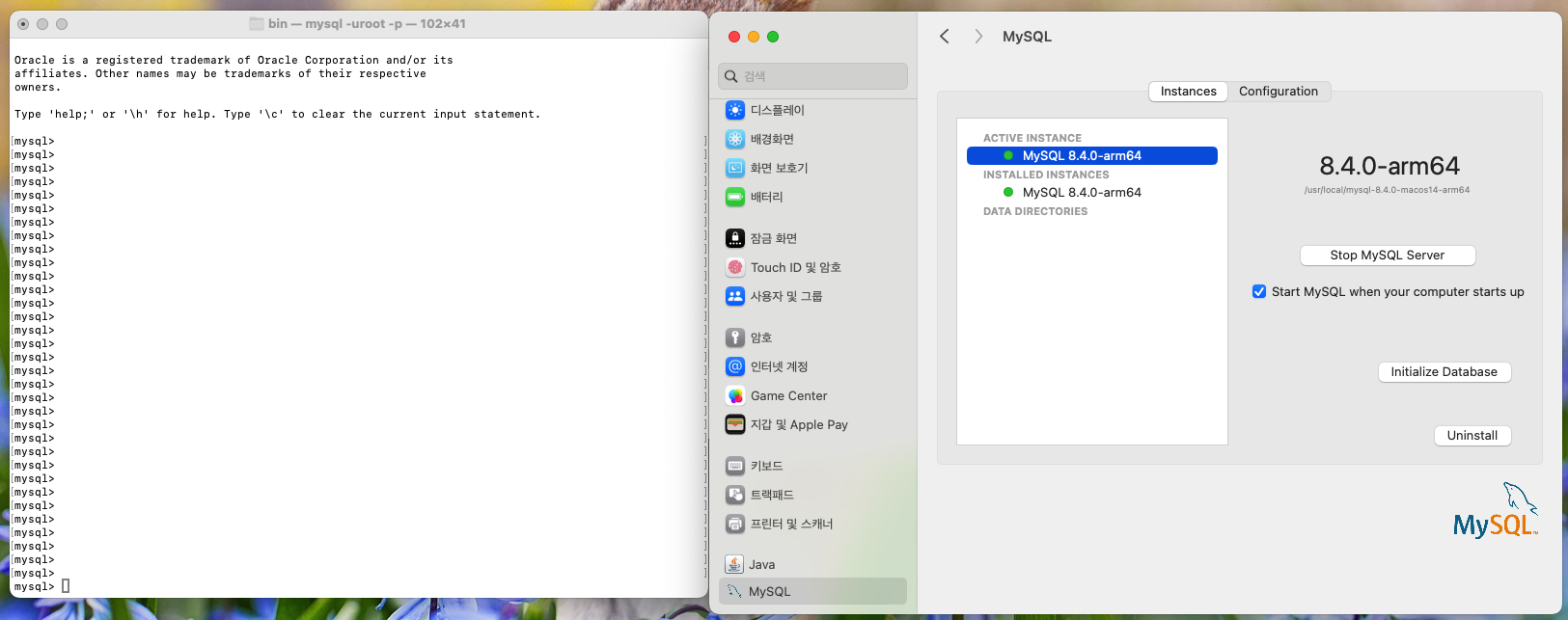Toggle Start MySQL when computer starts up

pyautogui.click(x=1259, y=291)
